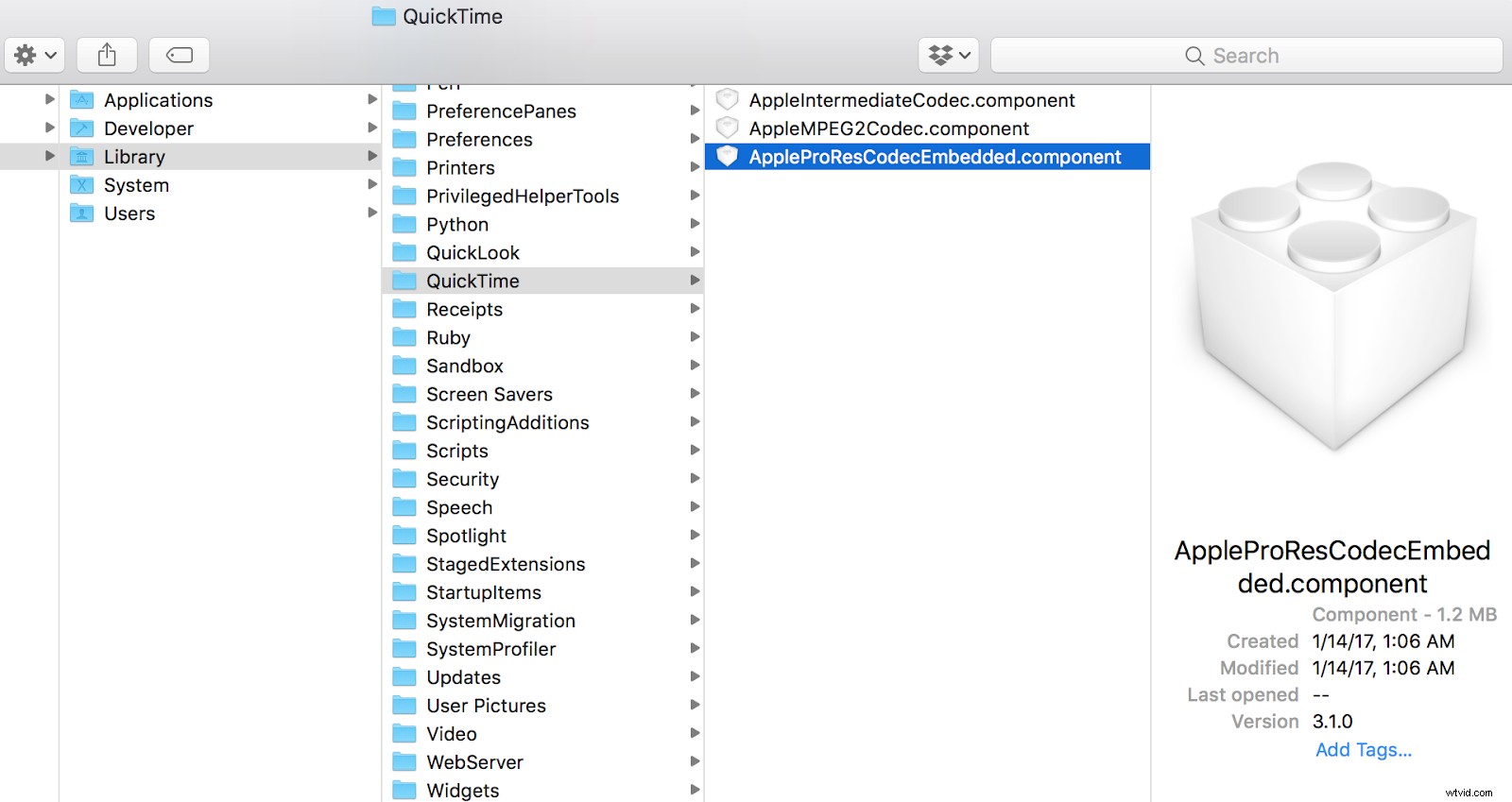Screen dimensions: 1512x802
Task: Select the Printers folder
Action: coord(543,168)
